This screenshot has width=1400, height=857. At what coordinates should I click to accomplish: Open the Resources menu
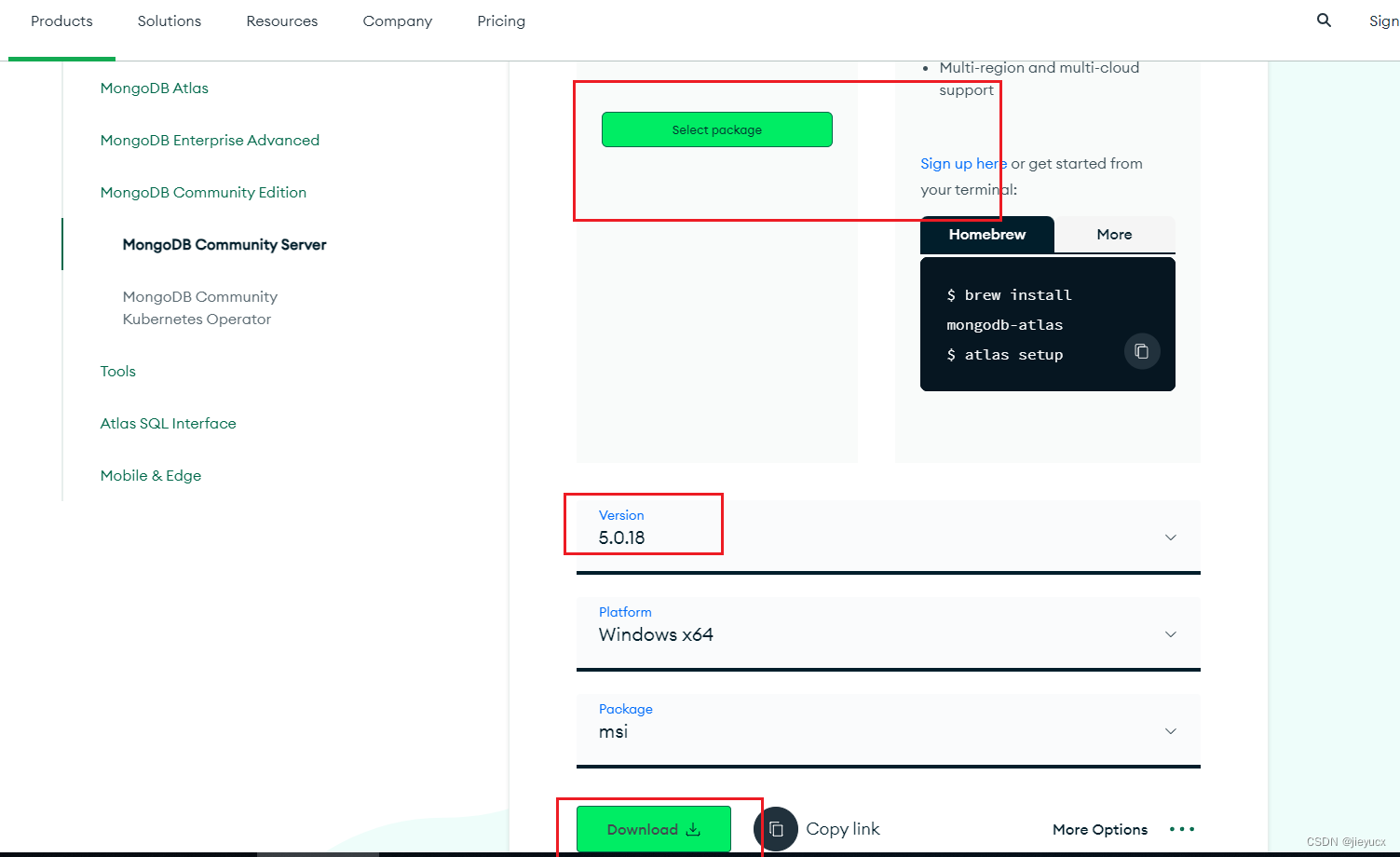coord(282,20)
